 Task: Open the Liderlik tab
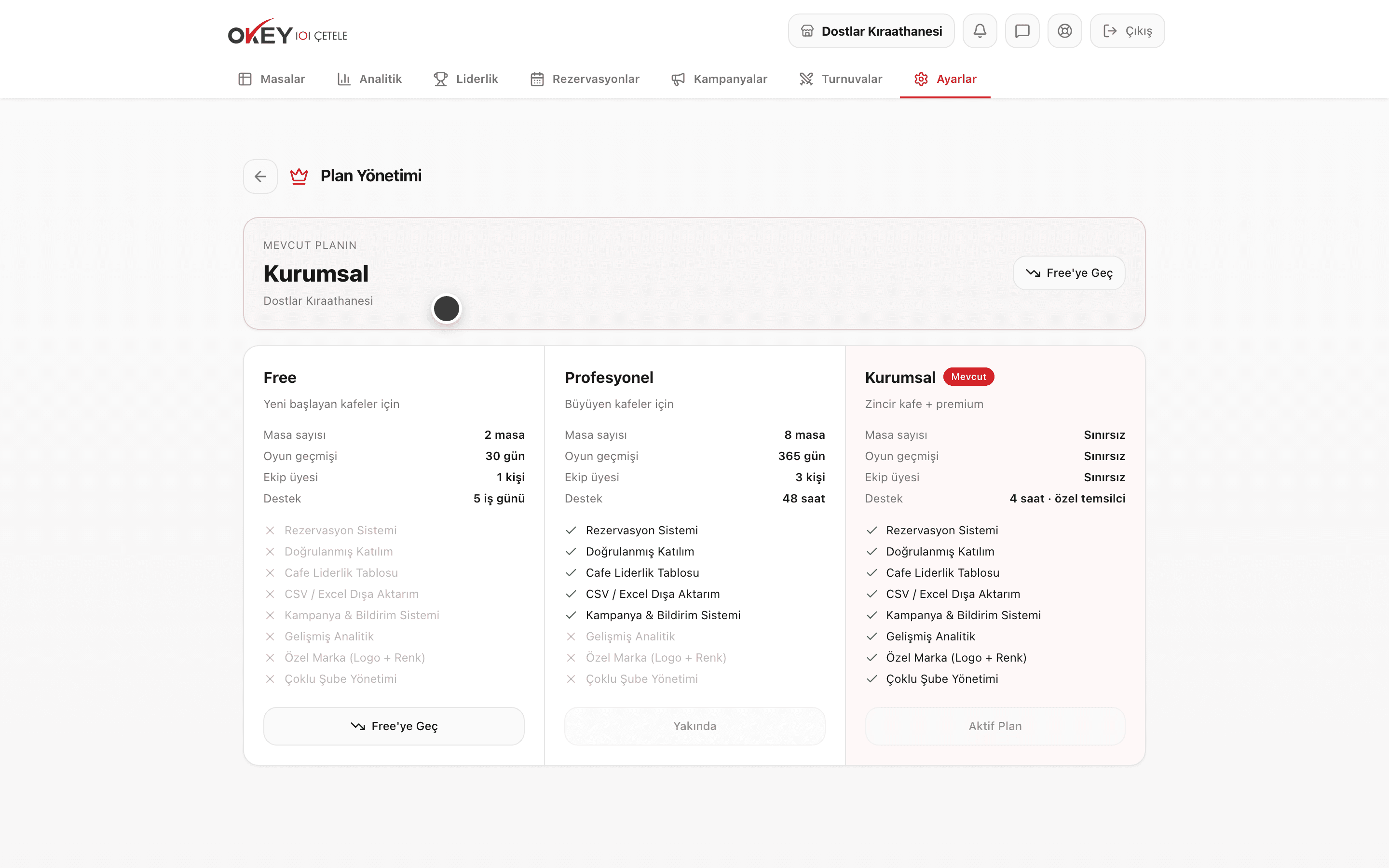(465, 79)
